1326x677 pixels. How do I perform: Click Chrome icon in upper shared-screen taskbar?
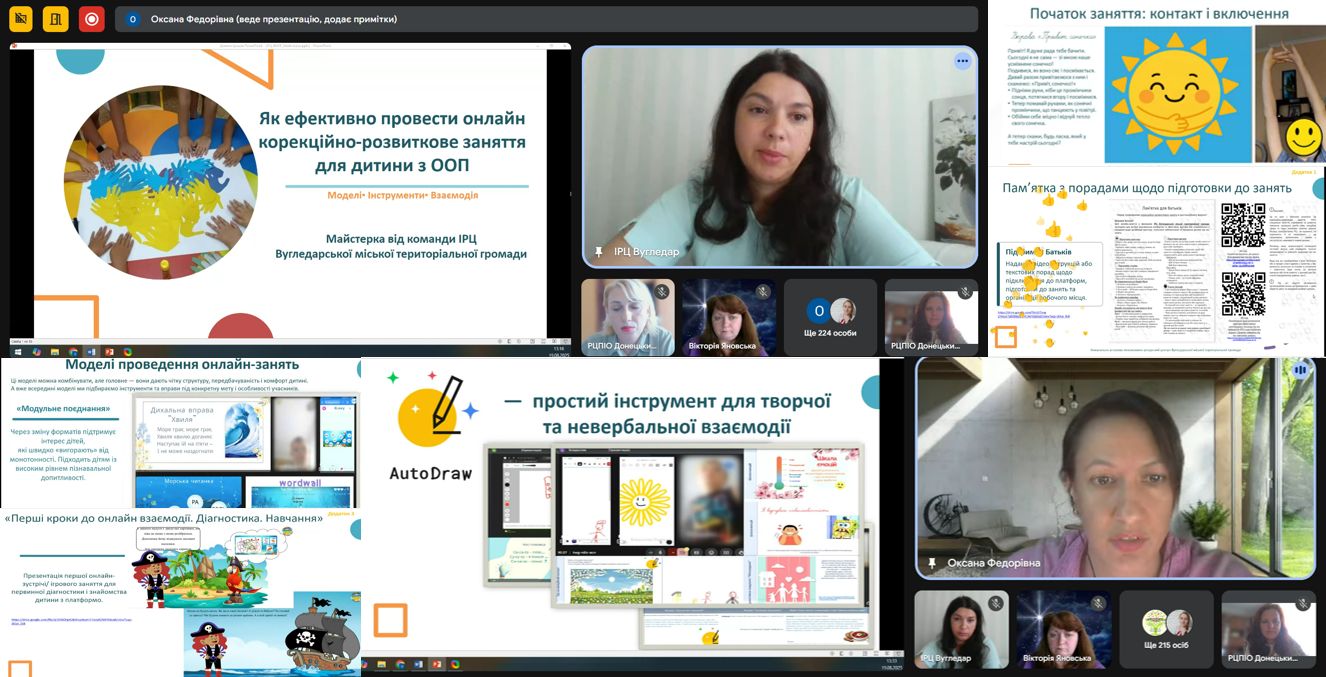(73, 352)
